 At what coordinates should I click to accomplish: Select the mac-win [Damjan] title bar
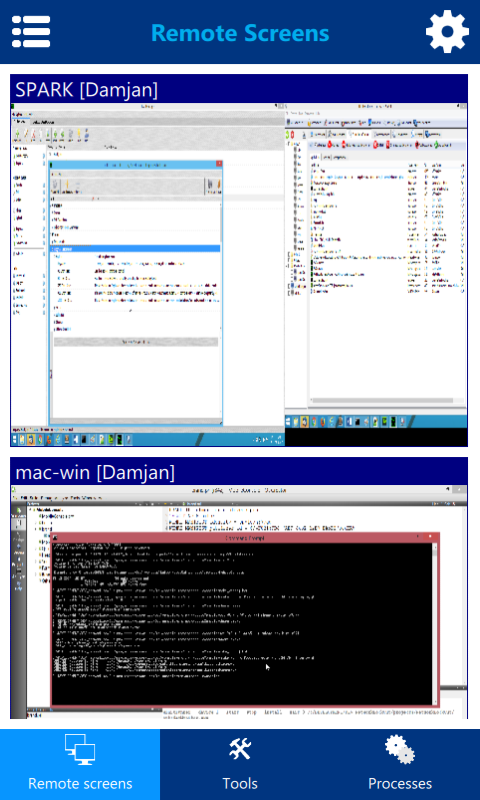pos(239,472)
